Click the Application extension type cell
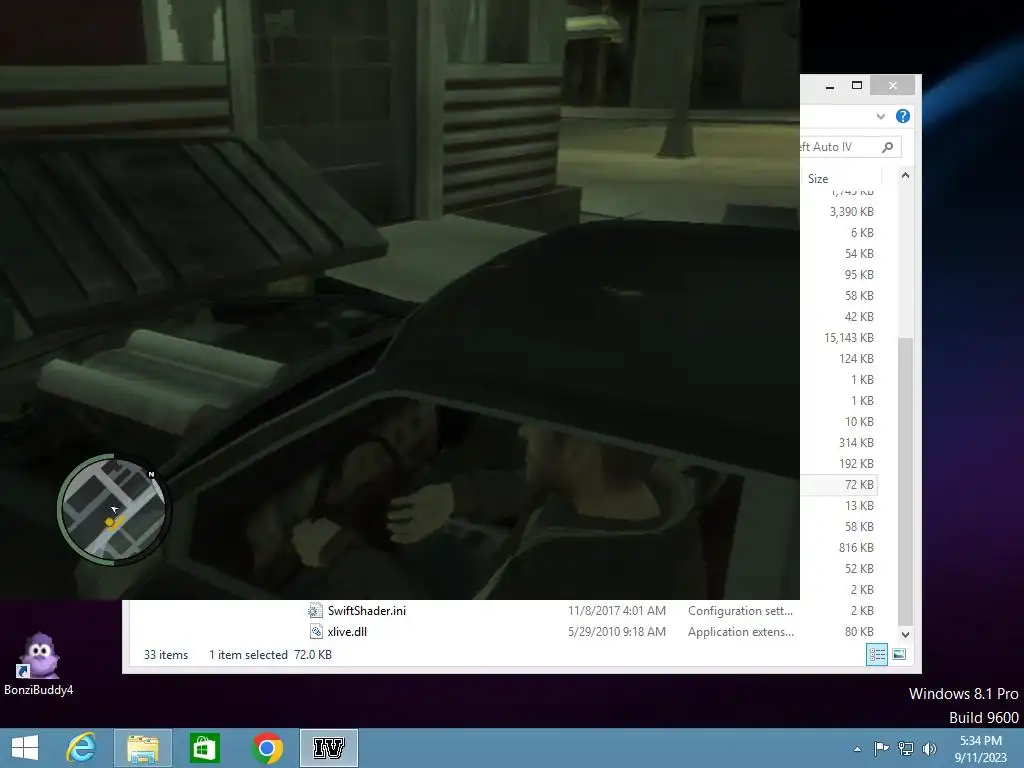This screenshot has width=1024, height=768. (x=741, y=632)
